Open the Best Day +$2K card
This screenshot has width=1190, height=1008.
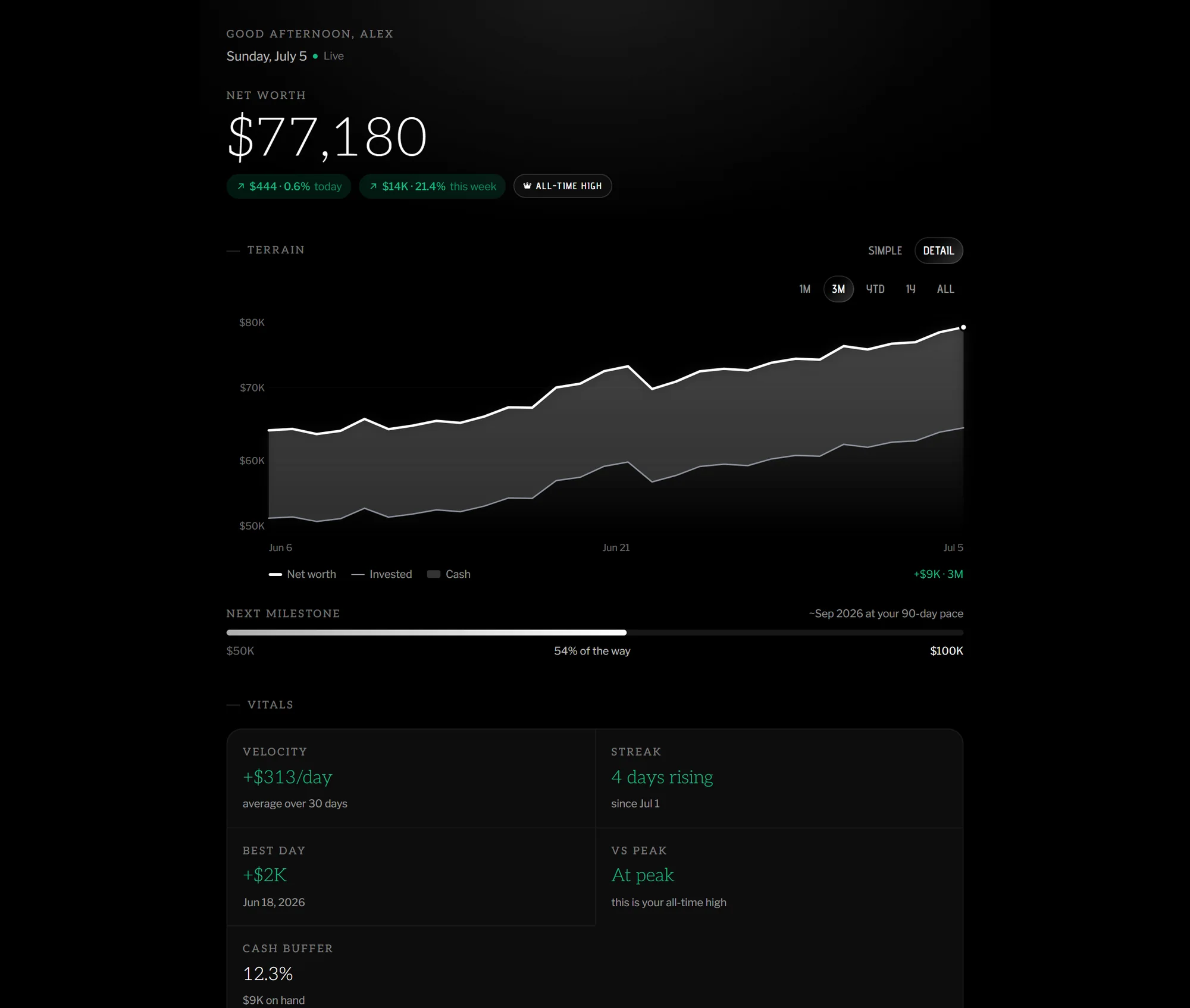coord(411,877)
